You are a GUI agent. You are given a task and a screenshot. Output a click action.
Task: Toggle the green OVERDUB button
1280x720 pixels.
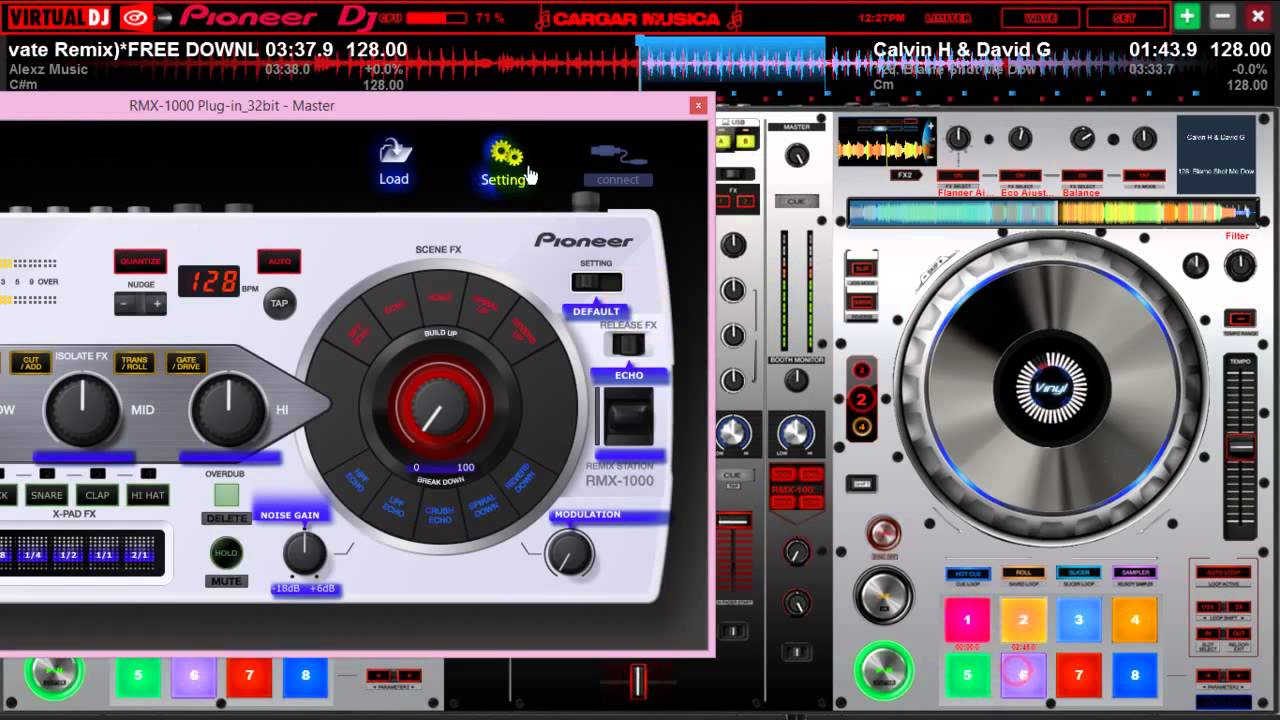pyautogui.click(x=226, y=495)
